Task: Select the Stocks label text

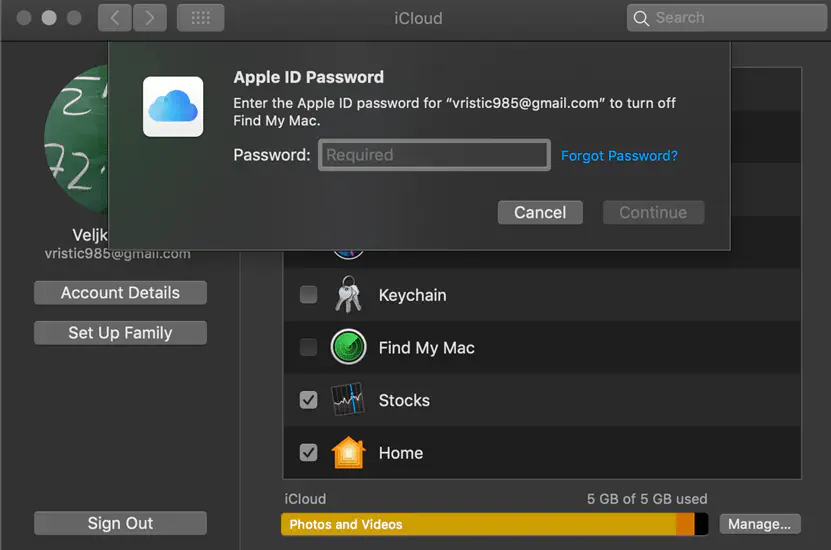Action: [404, 400]
